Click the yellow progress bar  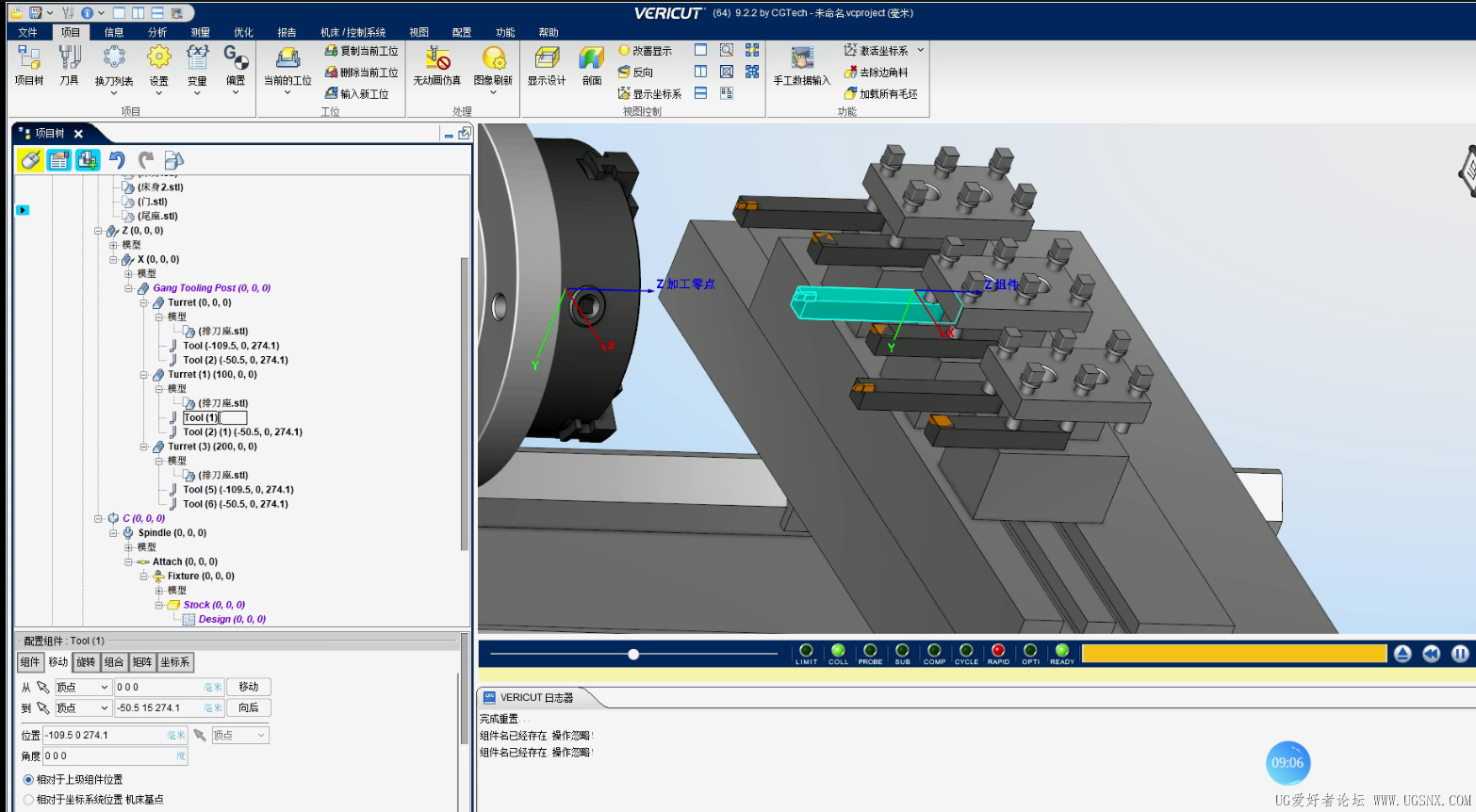point(1234,654)
